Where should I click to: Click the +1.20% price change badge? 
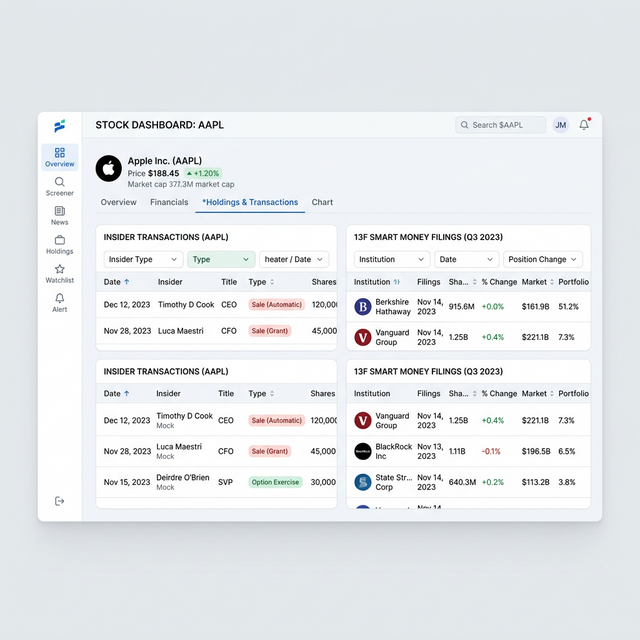point(203,173)
